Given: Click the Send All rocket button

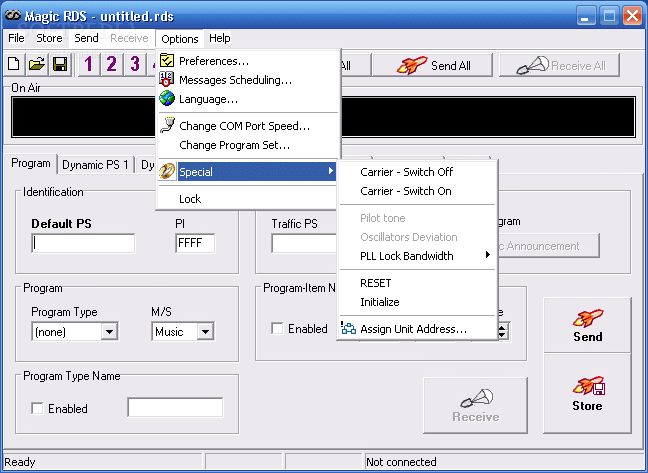Looking at the screenshot, I should [432, 65].
